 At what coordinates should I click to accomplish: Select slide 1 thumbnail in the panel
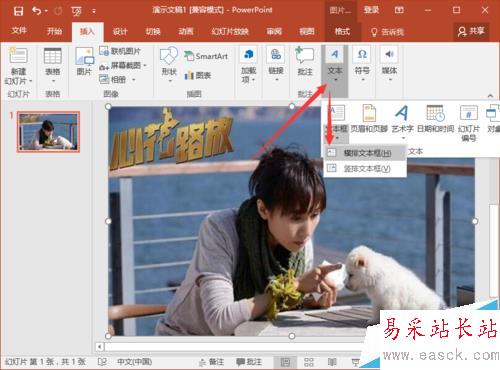[48, 132]
